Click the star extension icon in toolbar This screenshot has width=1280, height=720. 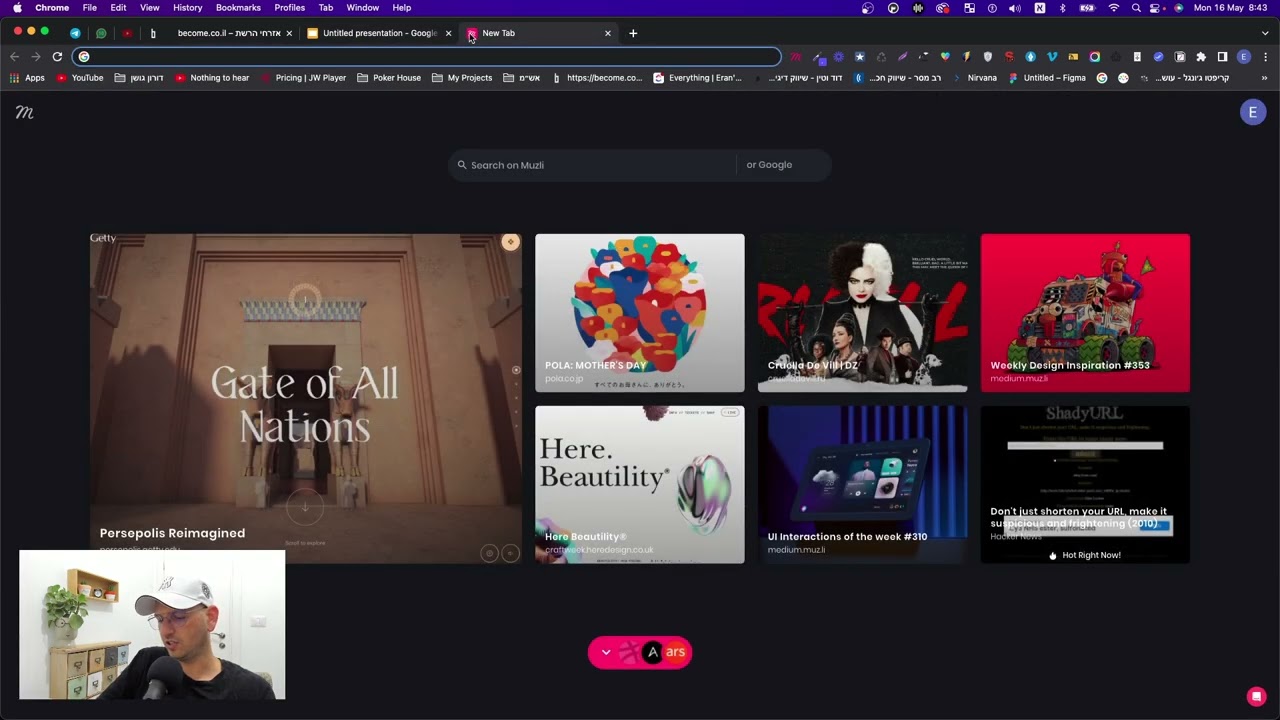pyautogui.click(x=859, y=57)
